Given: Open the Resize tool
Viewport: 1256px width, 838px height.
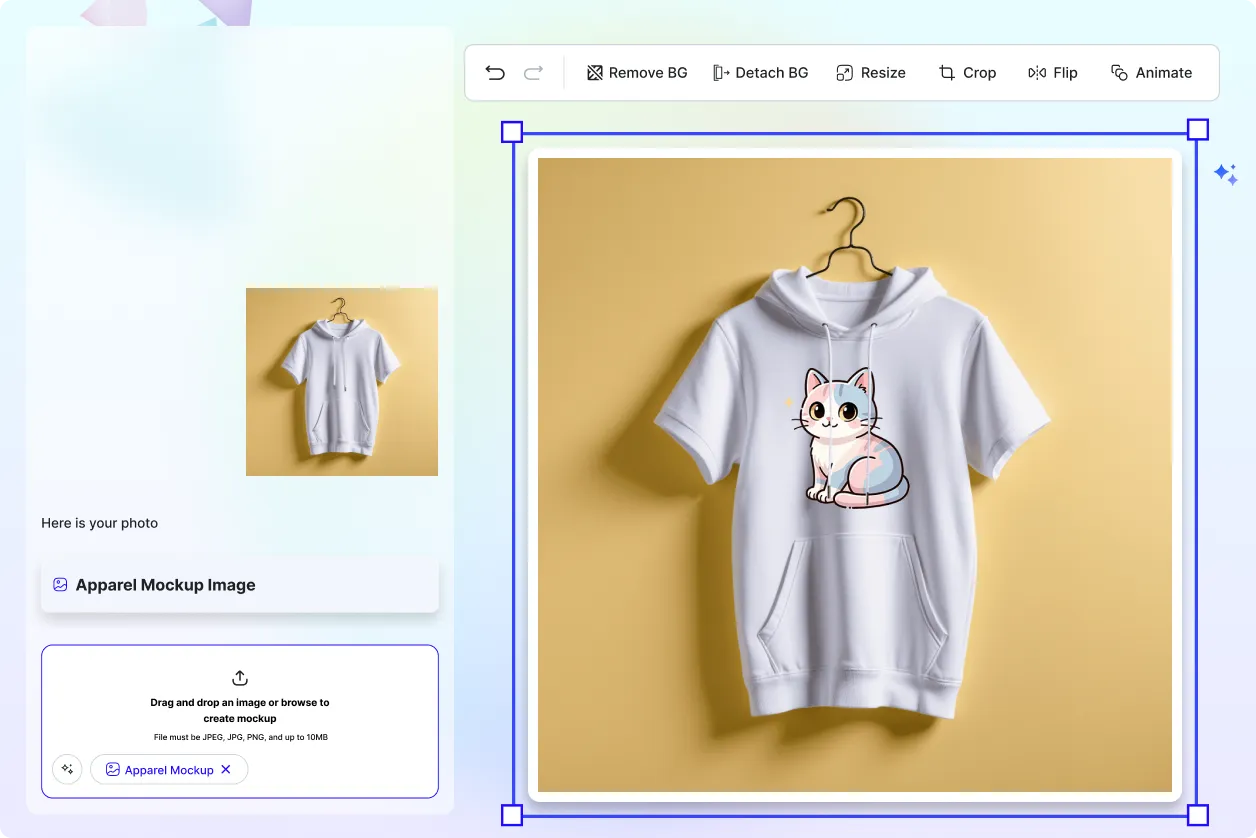Looking at the screenshot, I should coord(871,72).
